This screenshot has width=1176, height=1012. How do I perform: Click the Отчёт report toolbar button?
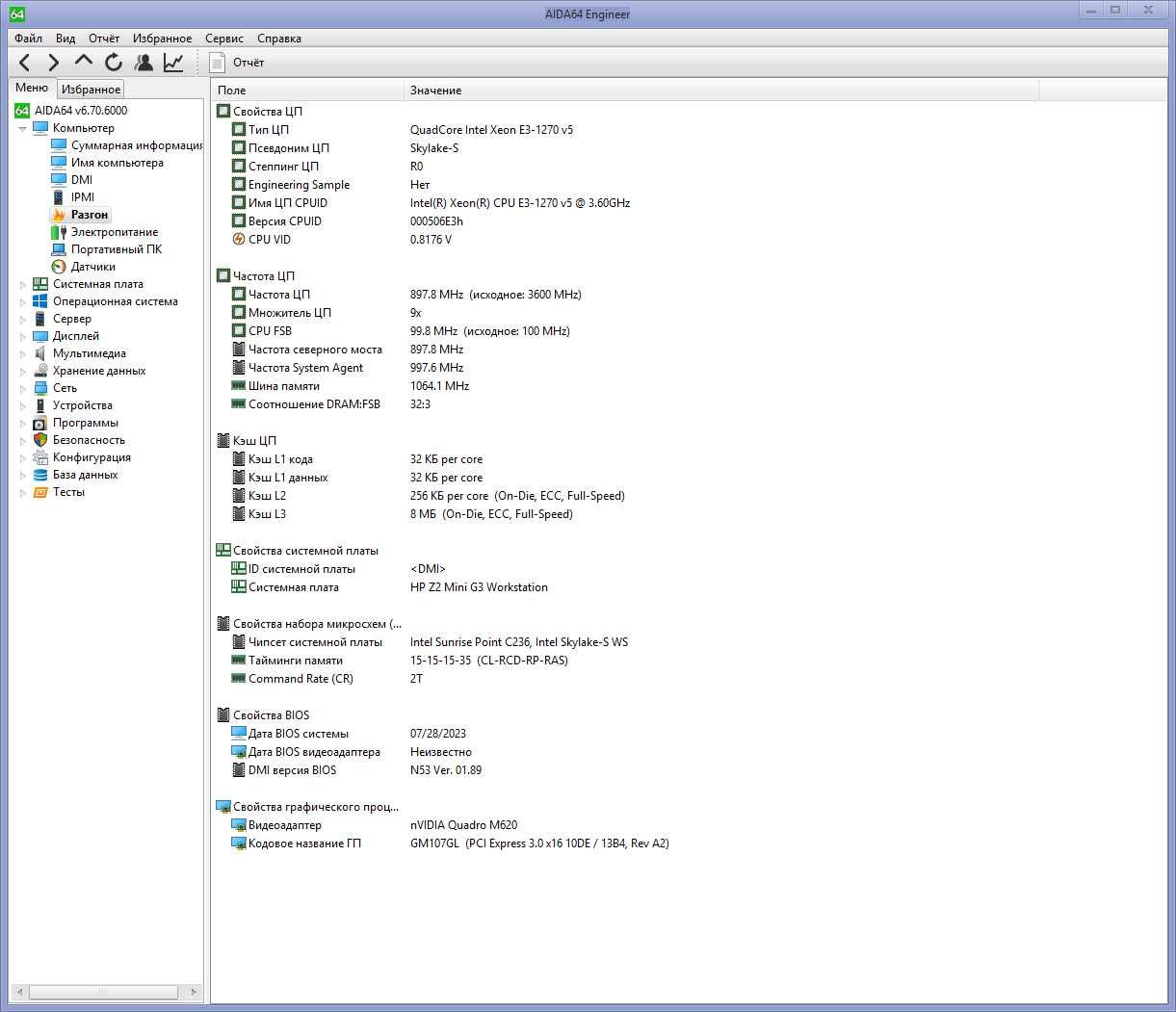pyautogui.click(x=237, y=63)
